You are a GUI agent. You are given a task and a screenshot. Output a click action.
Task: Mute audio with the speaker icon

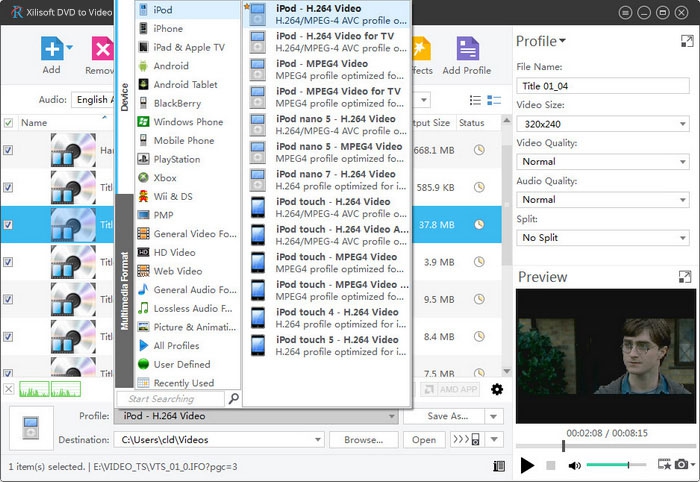pyautogui.click(x=575, y=465)
